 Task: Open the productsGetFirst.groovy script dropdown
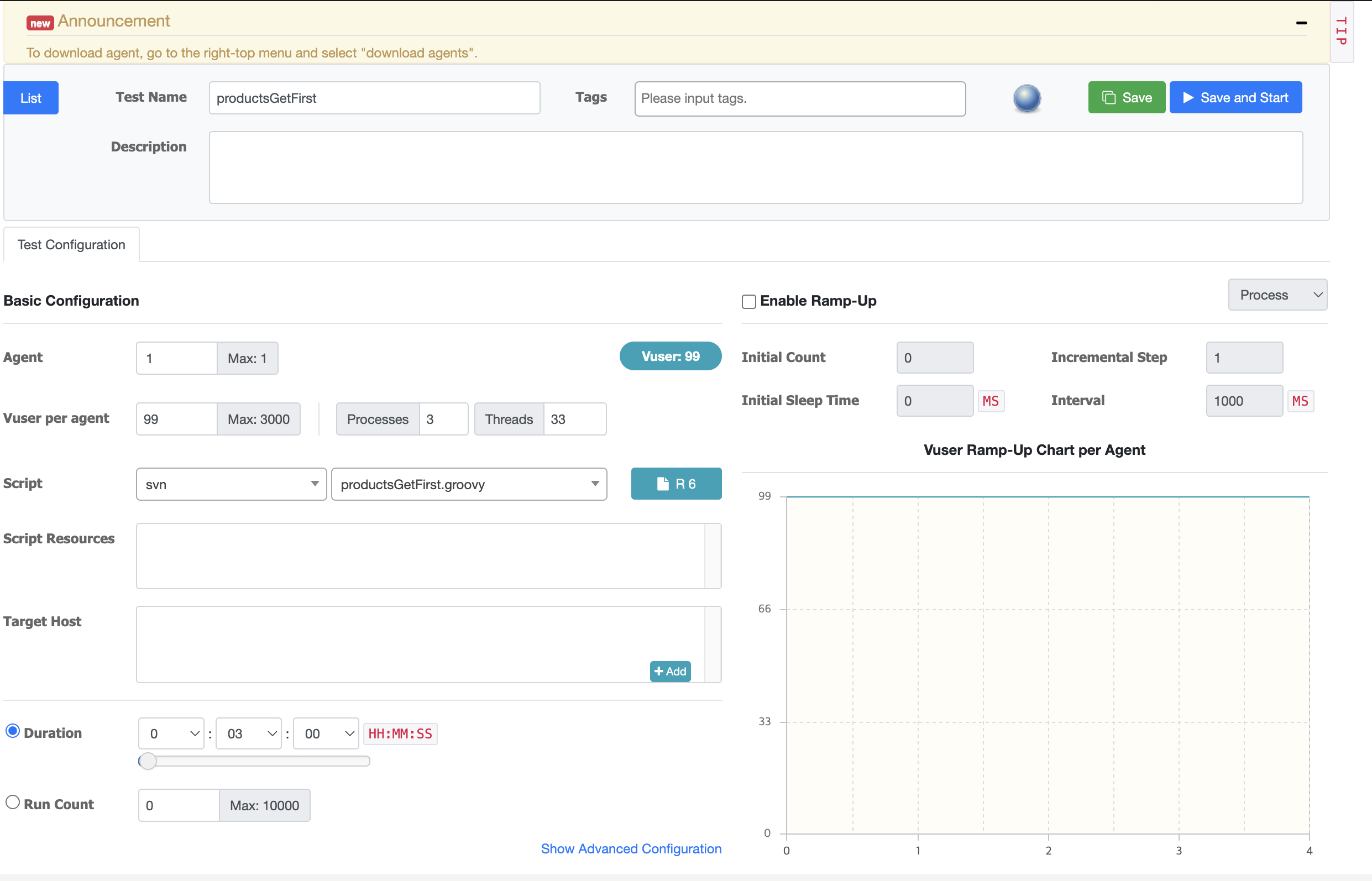point(469,485)
